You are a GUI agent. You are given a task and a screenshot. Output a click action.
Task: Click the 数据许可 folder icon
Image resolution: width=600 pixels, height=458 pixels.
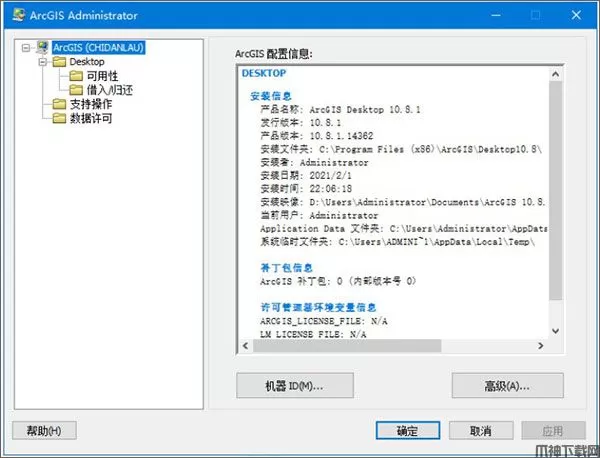[59, 118]
